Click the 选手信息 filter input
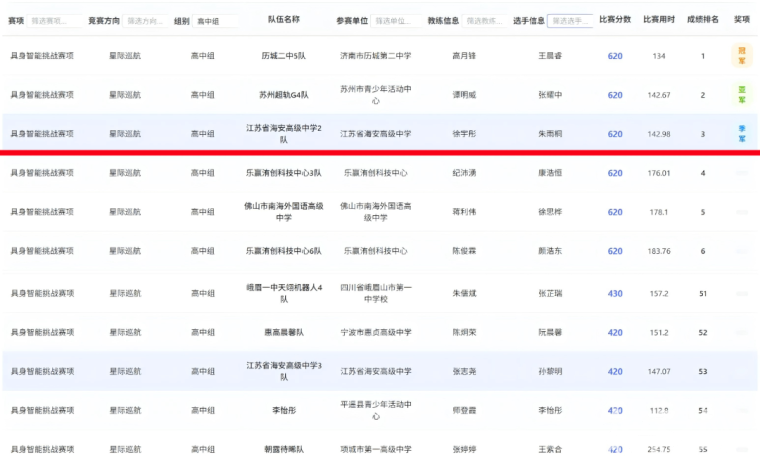760x469 pixels. [570, 21]
